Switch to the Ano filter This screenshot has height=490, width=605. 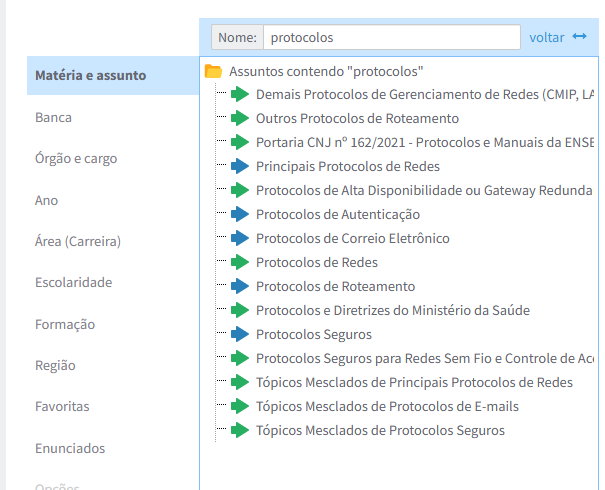(46, 200)
